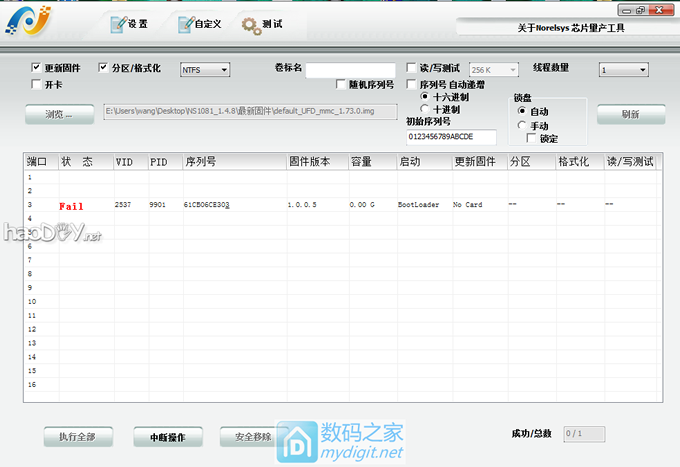Open the NTFS file system dropdown
Screen dimensions: 680x467
pos(205,69)
